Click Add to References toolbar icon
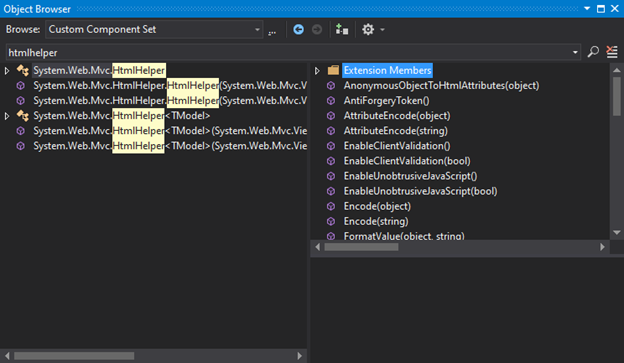Viewport: 624px width, 363px height. click(342, 29)
